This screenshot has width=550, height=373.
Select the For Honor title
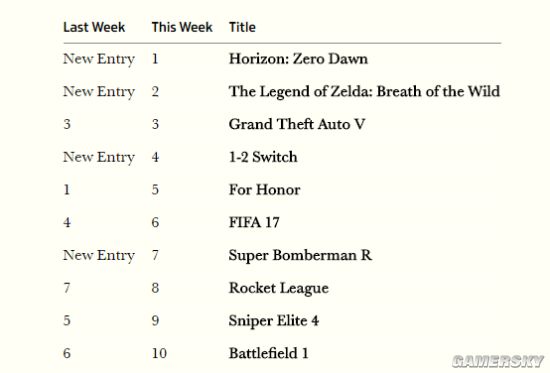point(265,189)
